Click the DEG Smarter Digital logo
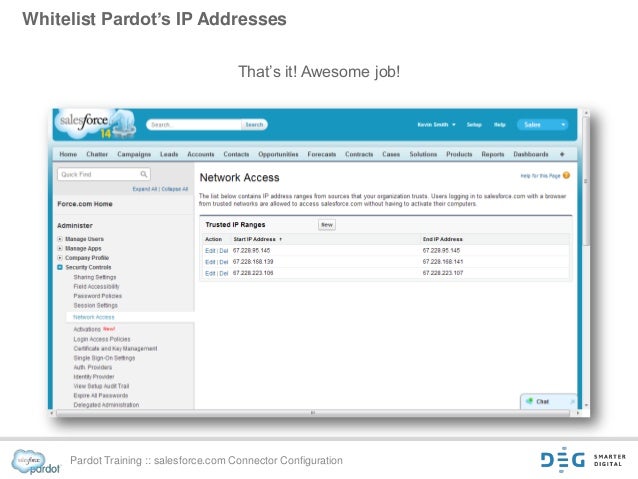 click(x=583, y=460)
